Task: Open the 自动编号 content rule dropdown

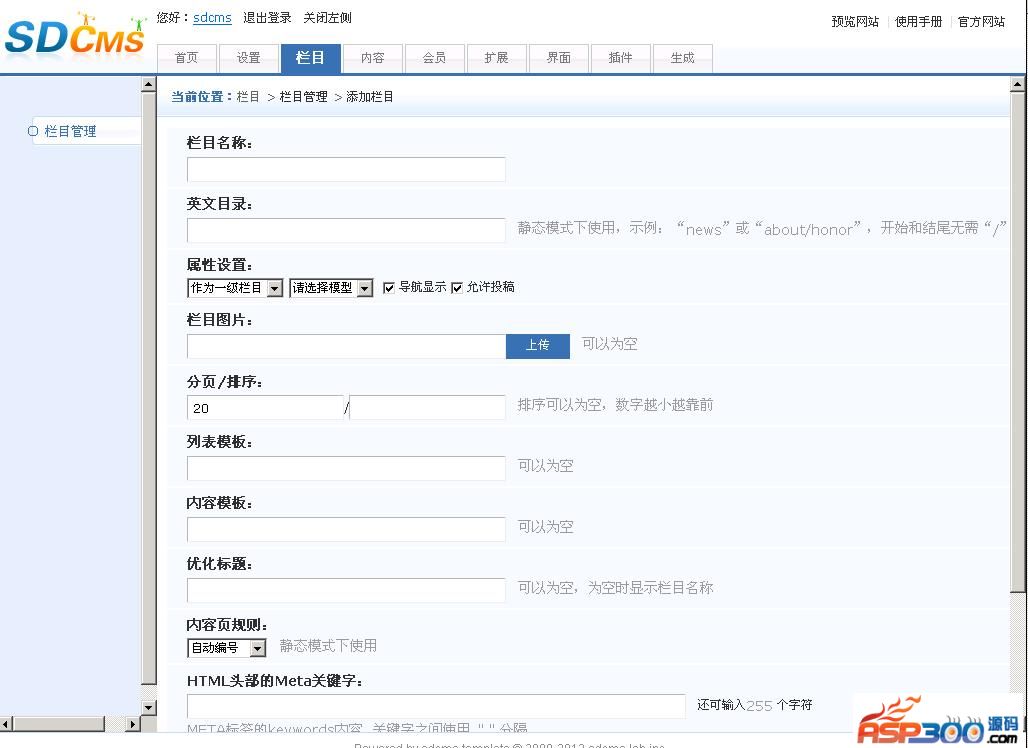Action: (226, 648)
